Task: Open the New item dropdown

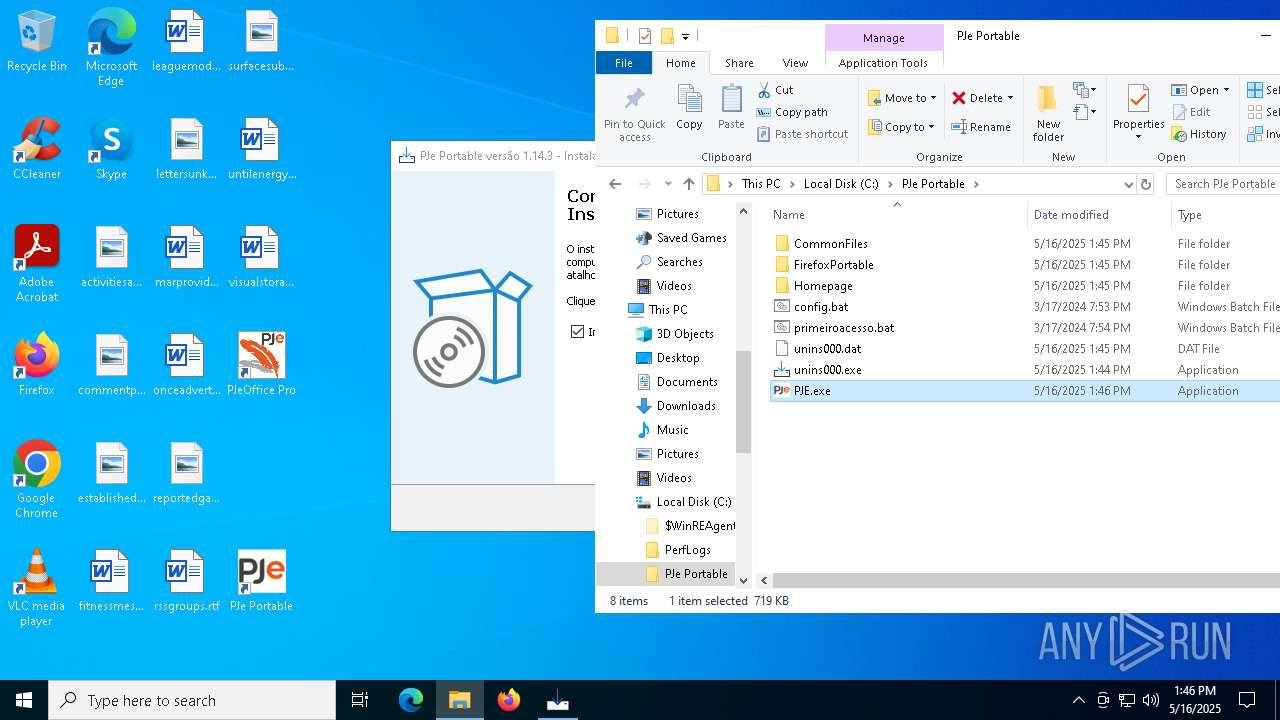Action: 1085,90
